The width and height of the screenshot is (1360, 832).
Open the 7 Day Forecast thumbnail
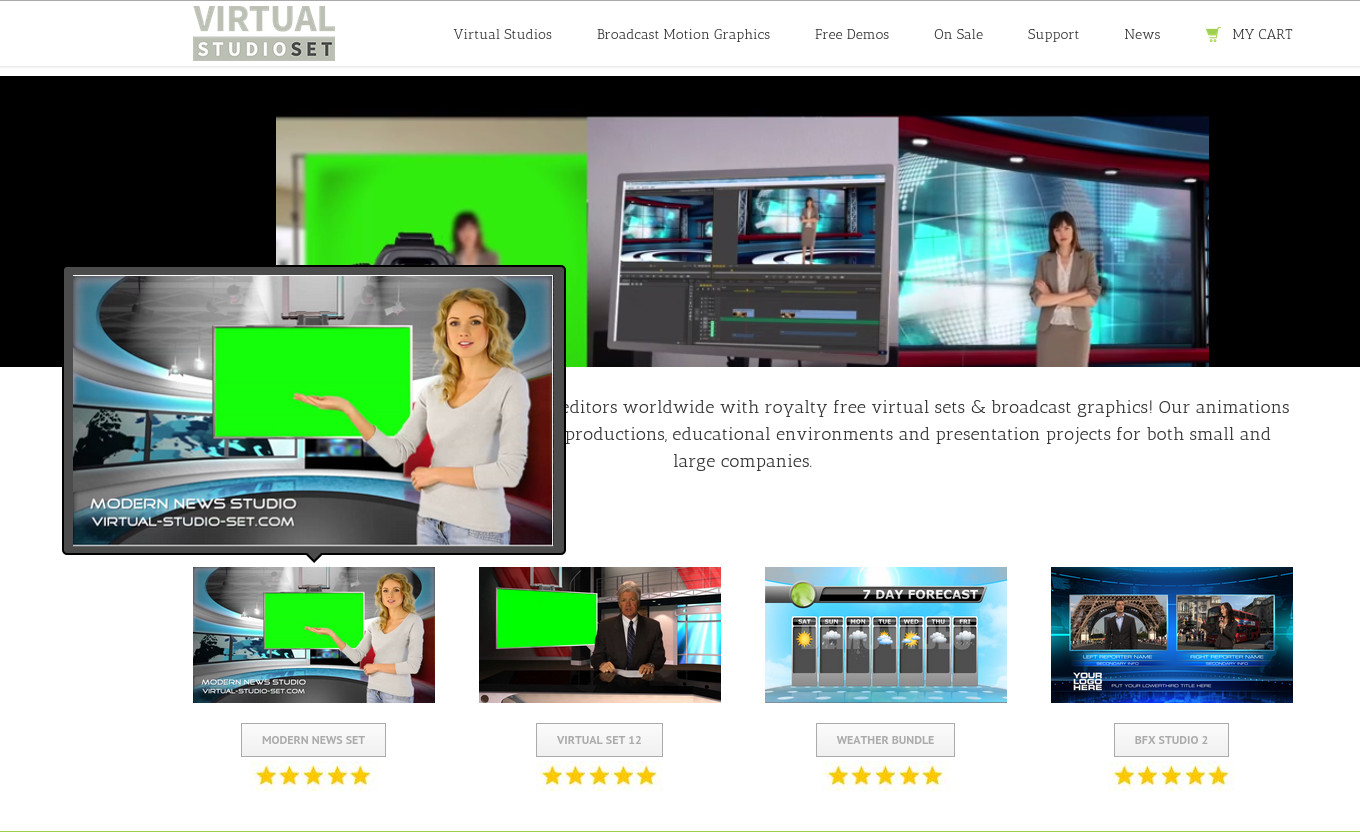(x=886, y=635)
